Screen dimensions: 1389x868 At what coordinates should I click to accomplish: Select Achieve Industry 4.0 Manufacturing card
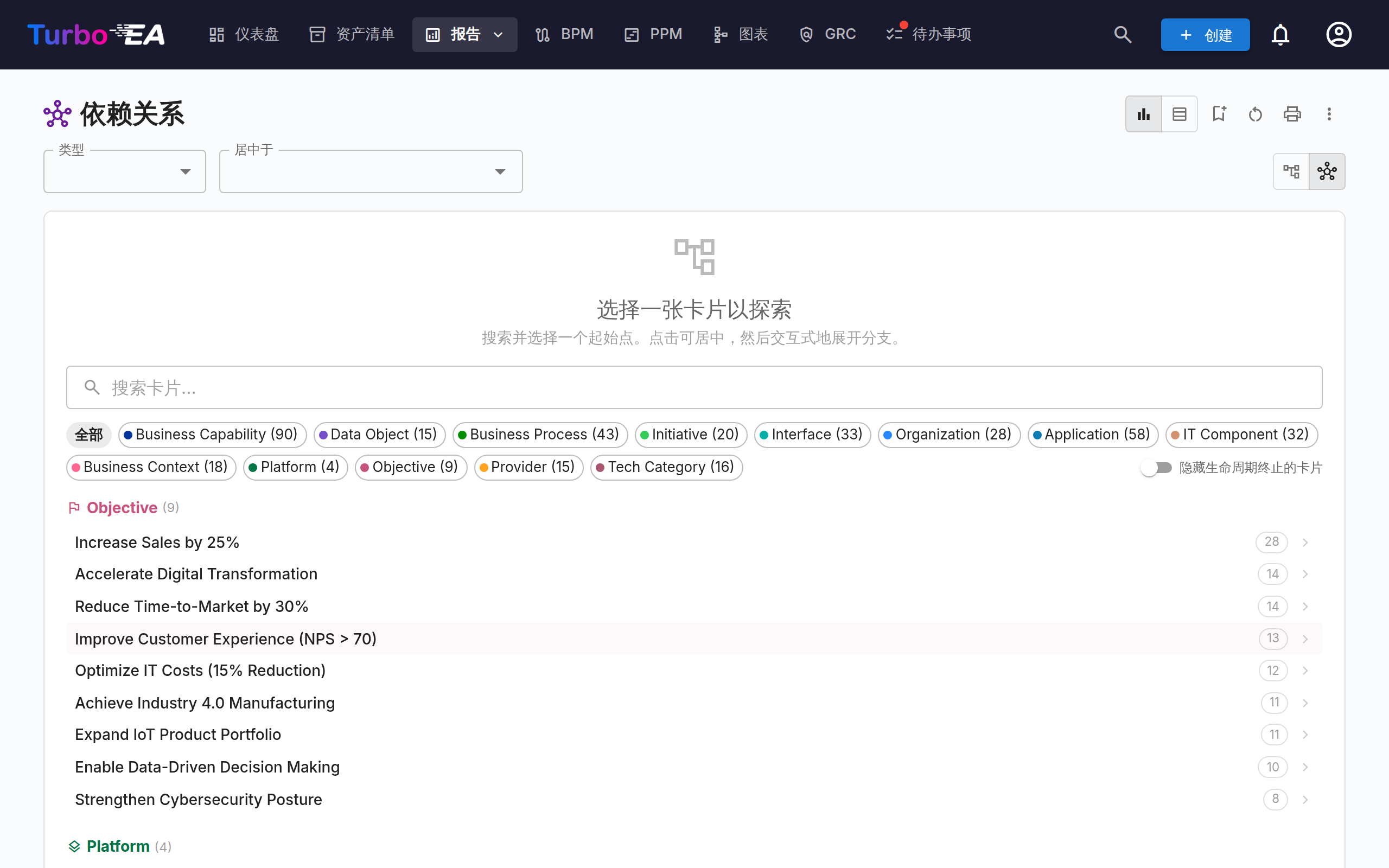tap(694, 703)
